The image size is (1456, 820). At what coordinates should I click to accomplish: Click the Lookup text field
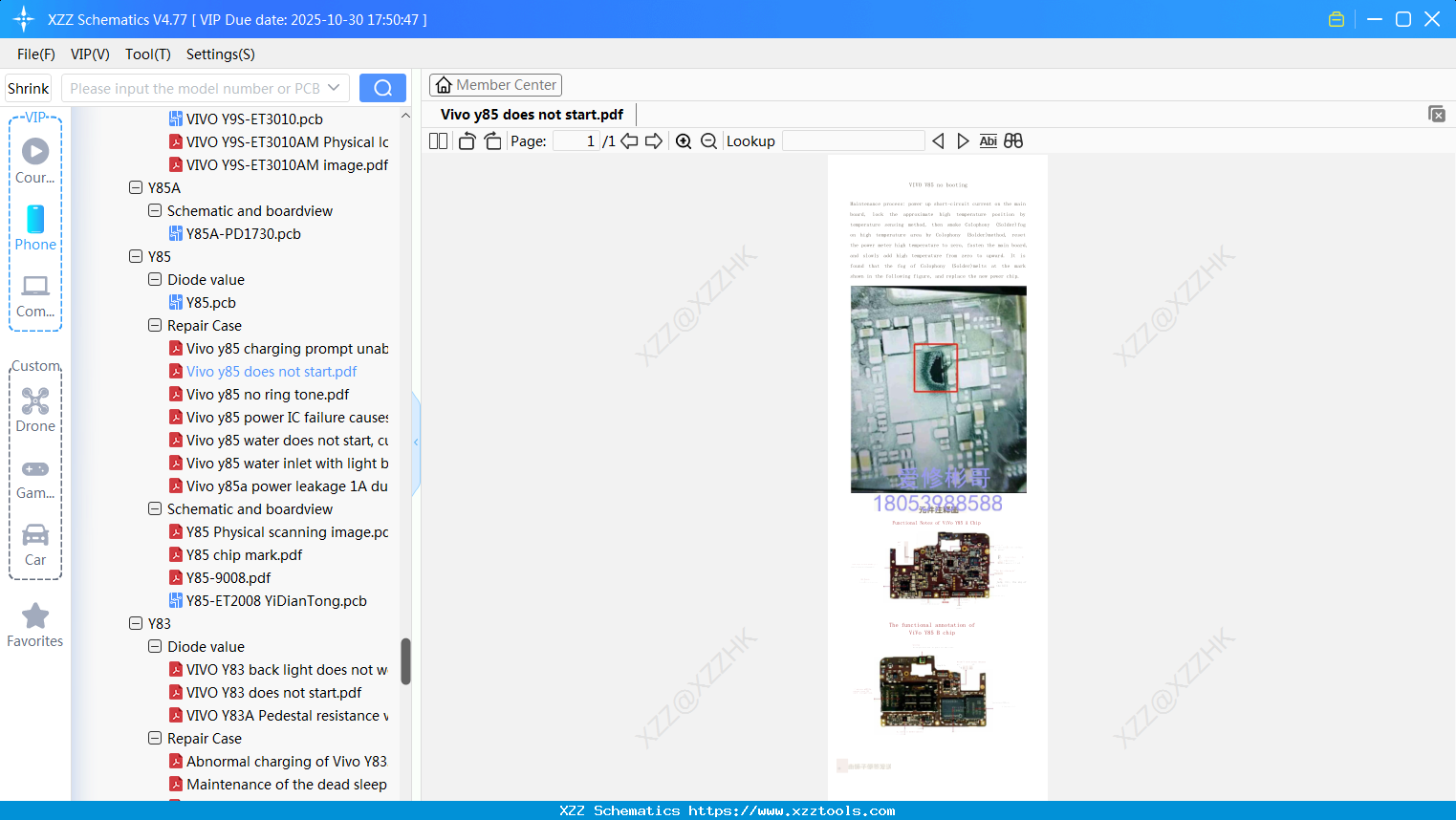pos(854,141)
